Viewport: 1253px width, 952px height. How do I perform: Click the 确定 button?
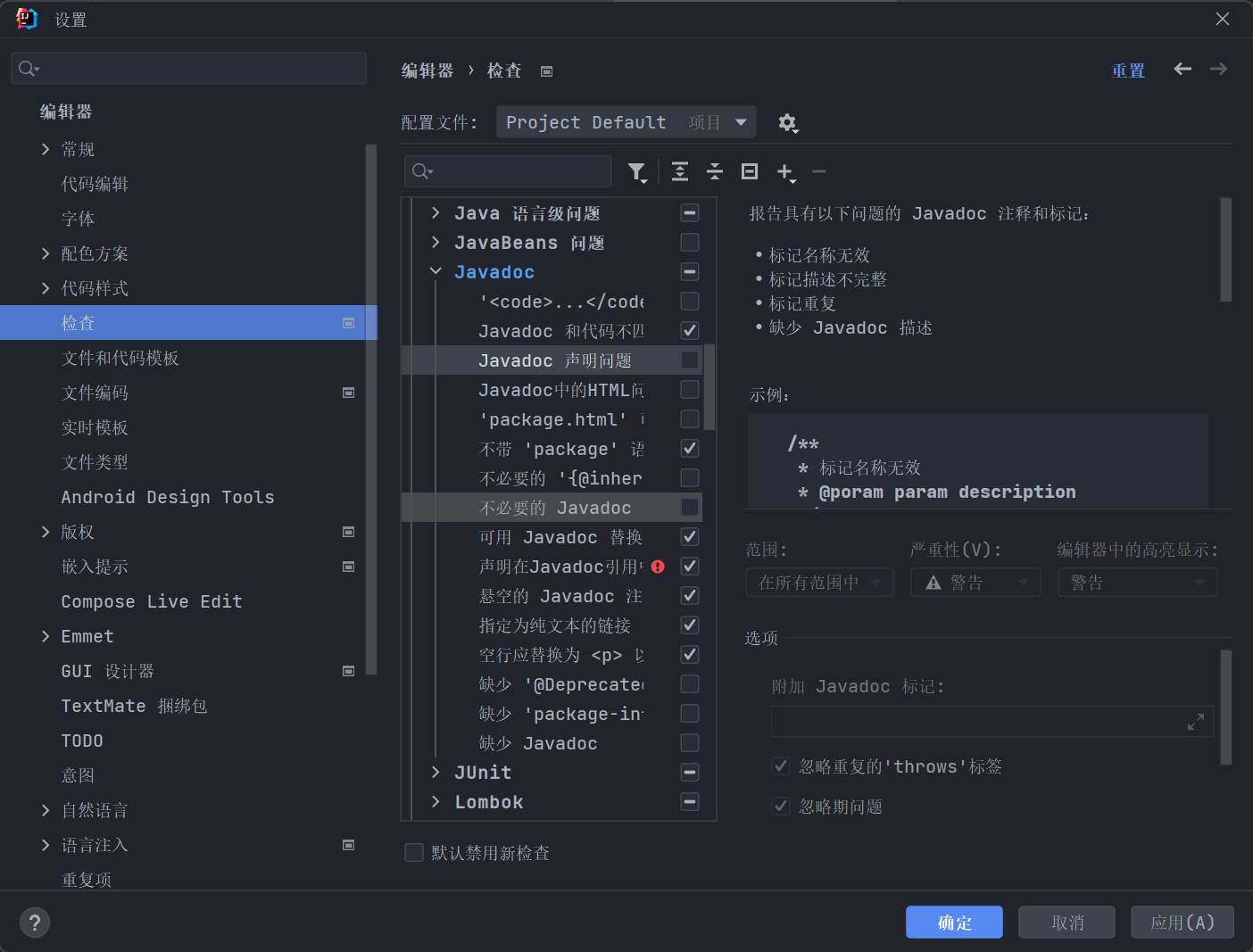pyautogui.click(x=954, y=923)
